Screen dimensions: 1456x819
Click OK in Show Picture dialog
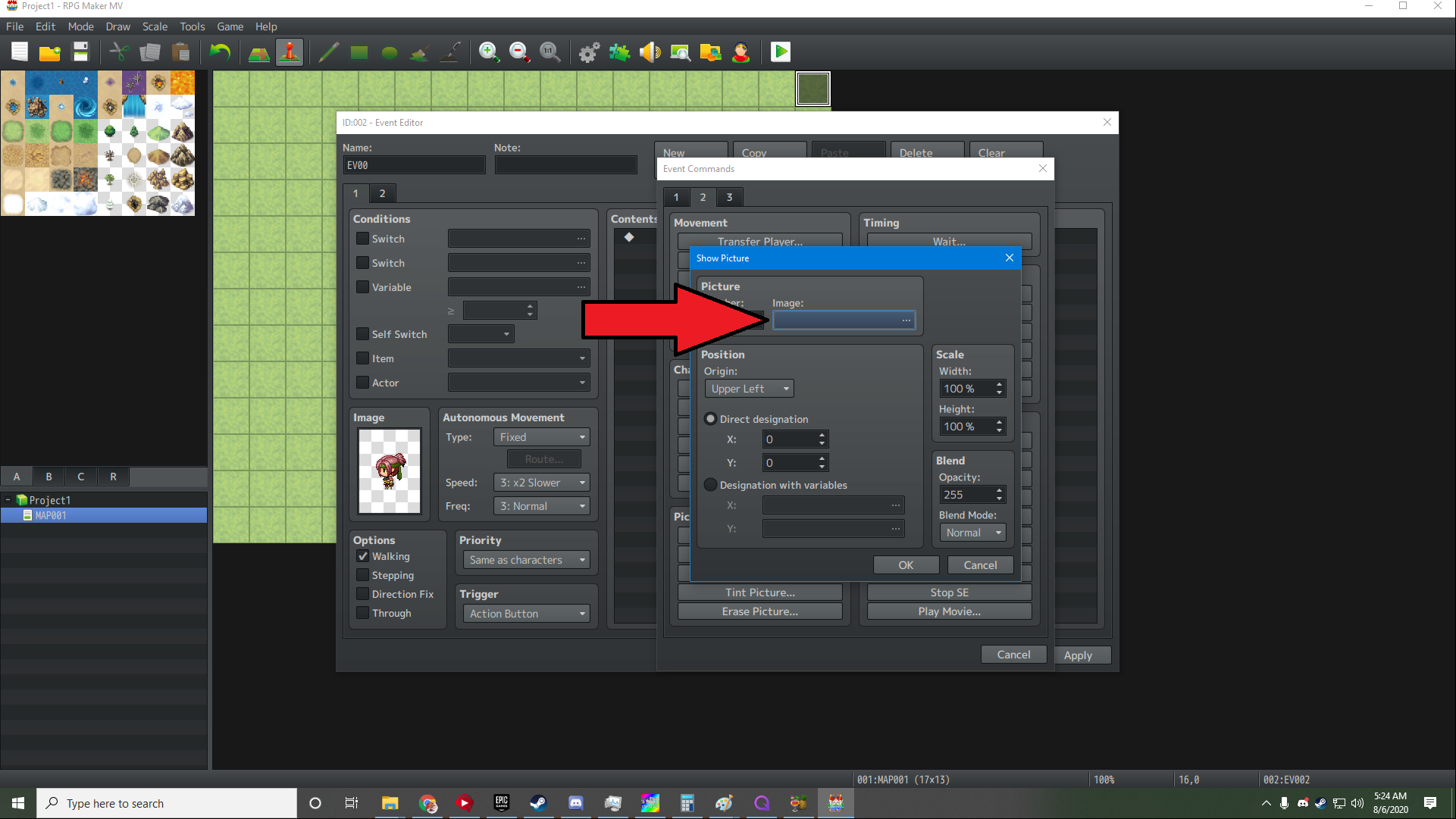[906, 565]
